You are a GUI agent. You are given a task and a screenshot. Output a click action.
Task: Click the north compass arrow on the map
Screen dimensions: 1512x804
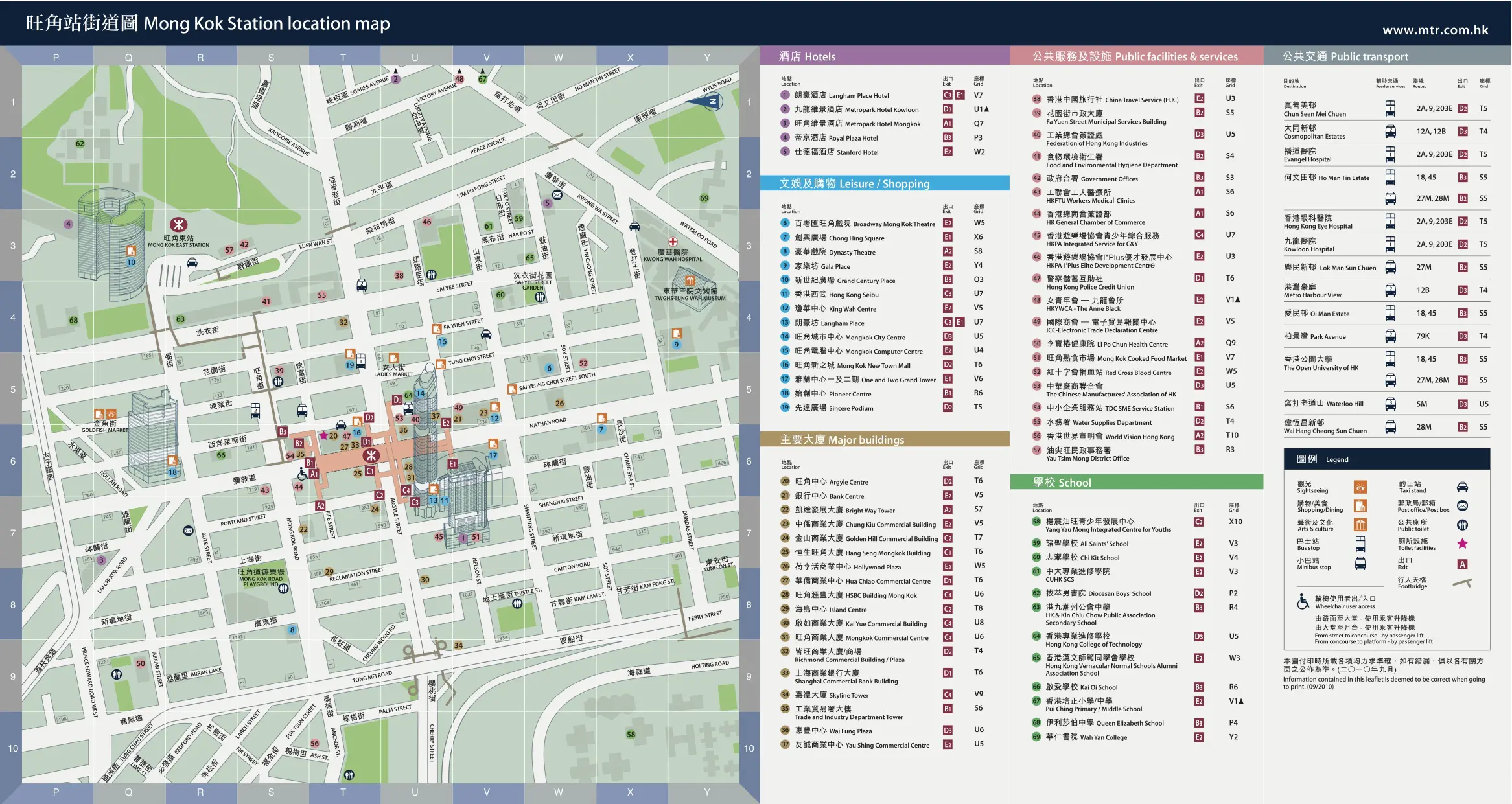(x=704, y=101)
